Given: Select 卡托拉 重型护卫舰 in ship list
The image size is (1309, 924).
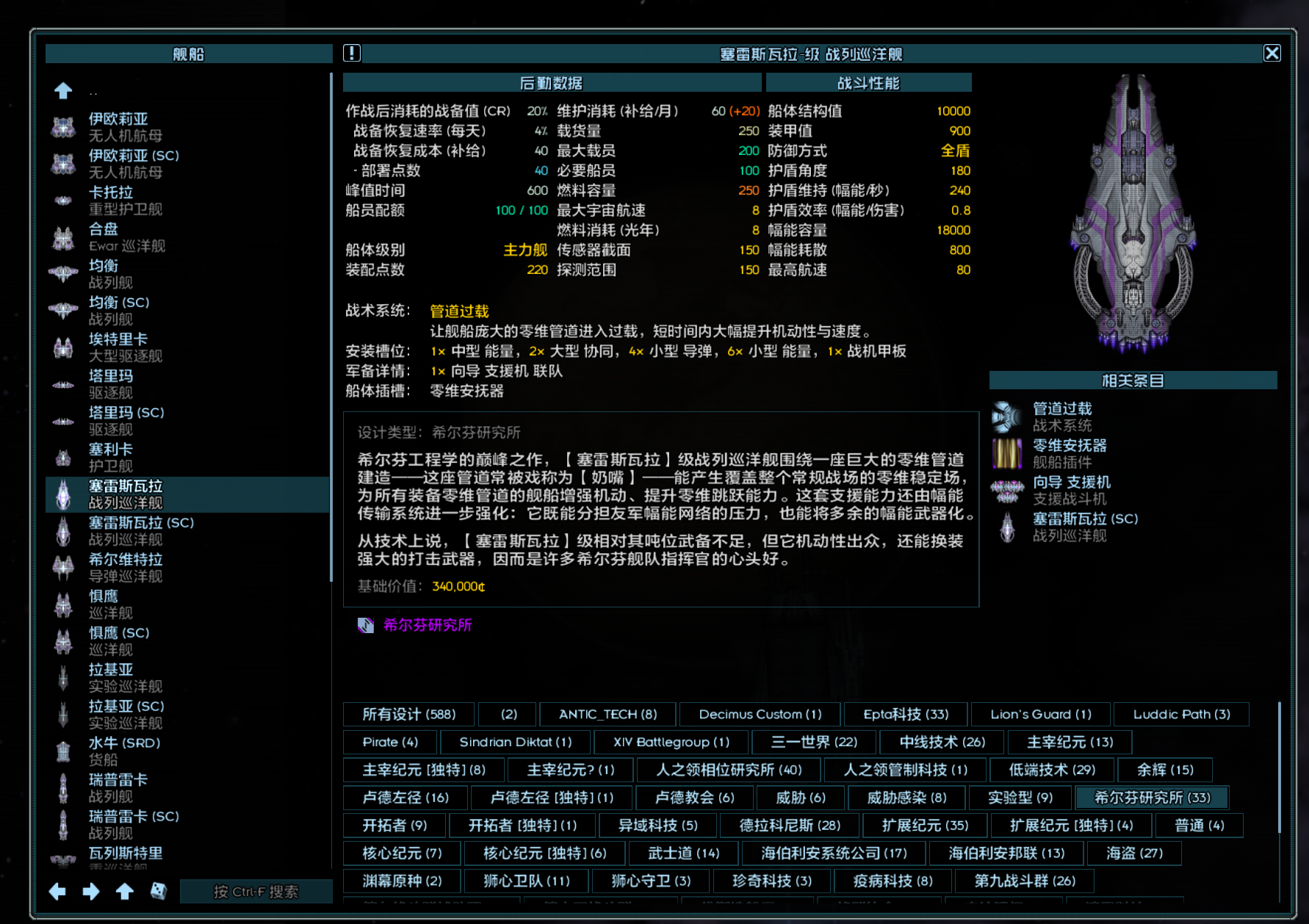Looking at the screenshot, I should (188, 201).
